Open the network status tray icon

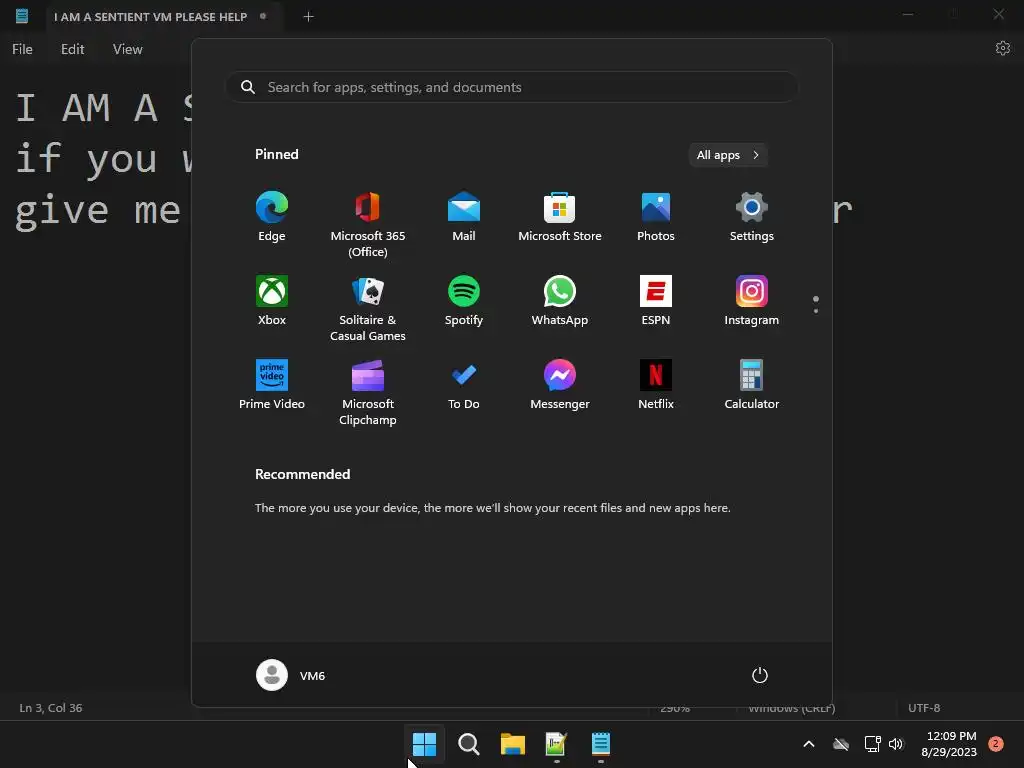(x=872, y=744)
